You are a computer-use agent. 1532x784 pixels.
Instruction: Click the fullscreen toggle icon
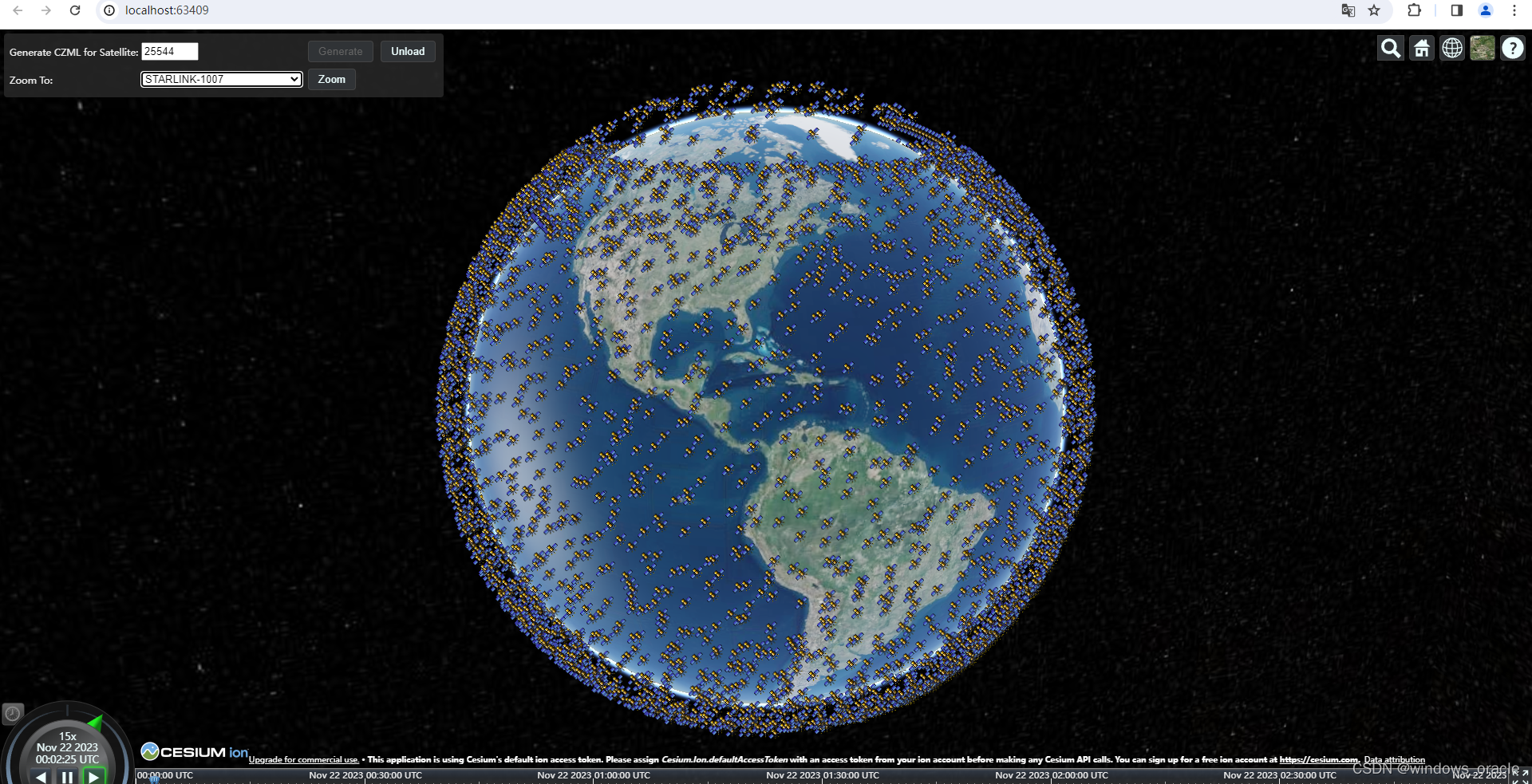pyautogui.click(x=1520, y=777)
